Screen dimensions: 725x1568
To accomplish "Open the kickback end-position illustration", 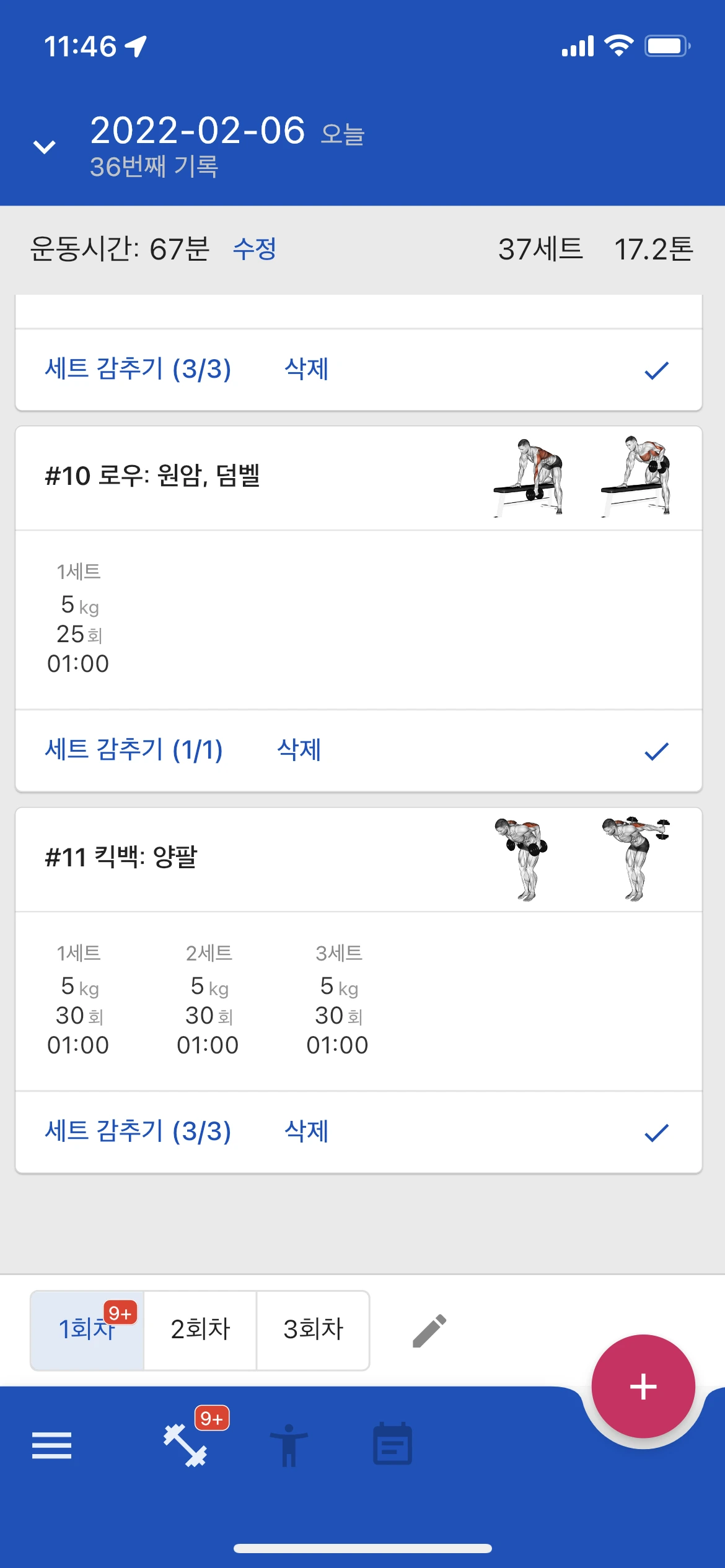I will point(636,858).
